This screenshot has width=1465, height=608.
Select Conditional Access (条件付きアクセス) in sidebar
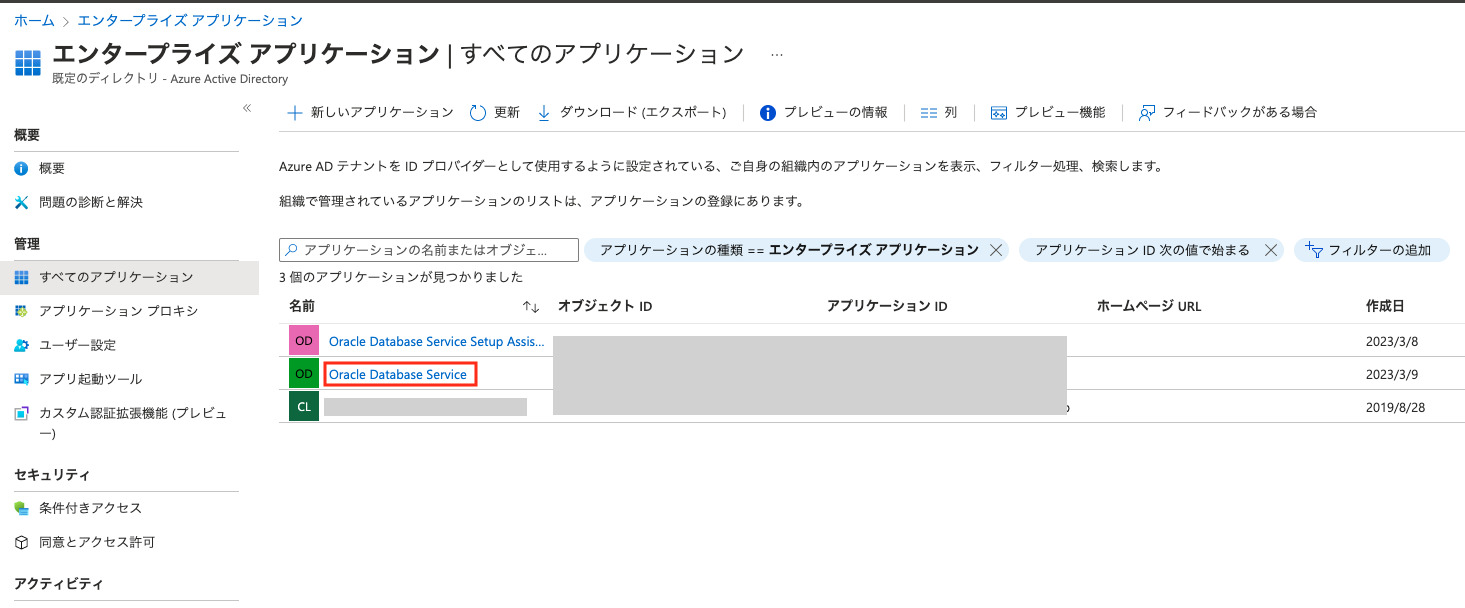(90, 508)
